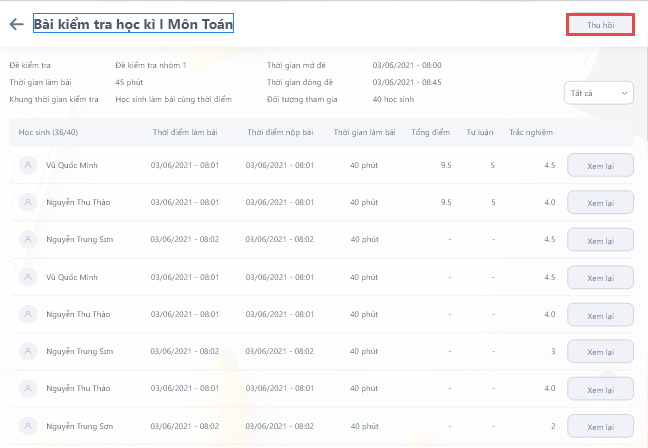Click the avatar icon in the second row

tap(29, 202)
